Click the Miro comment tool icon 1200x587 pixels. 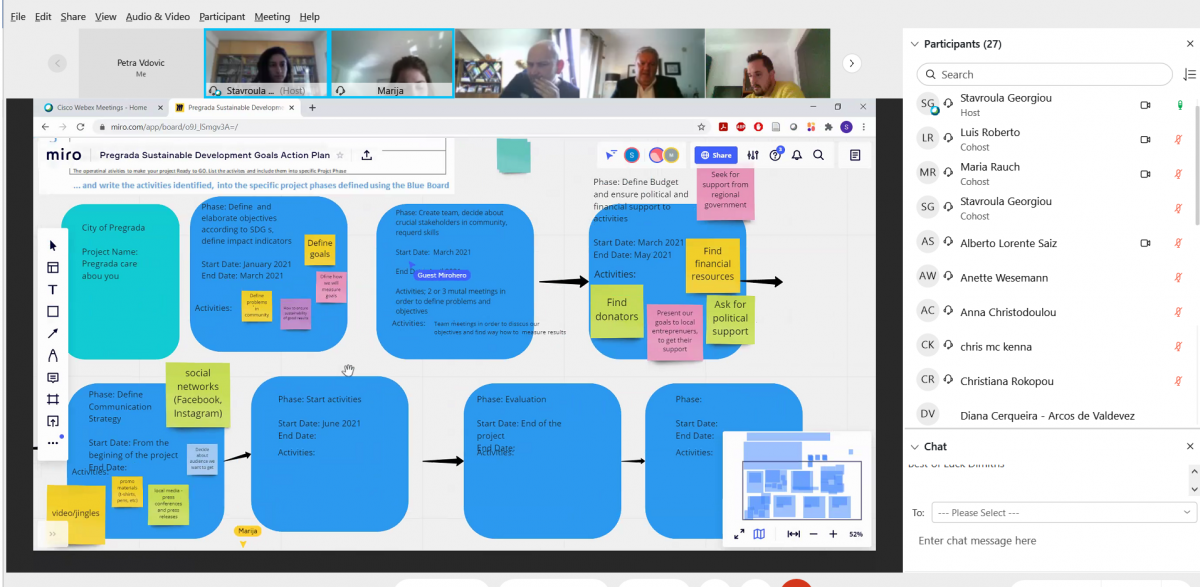click(x=53, y=377)
